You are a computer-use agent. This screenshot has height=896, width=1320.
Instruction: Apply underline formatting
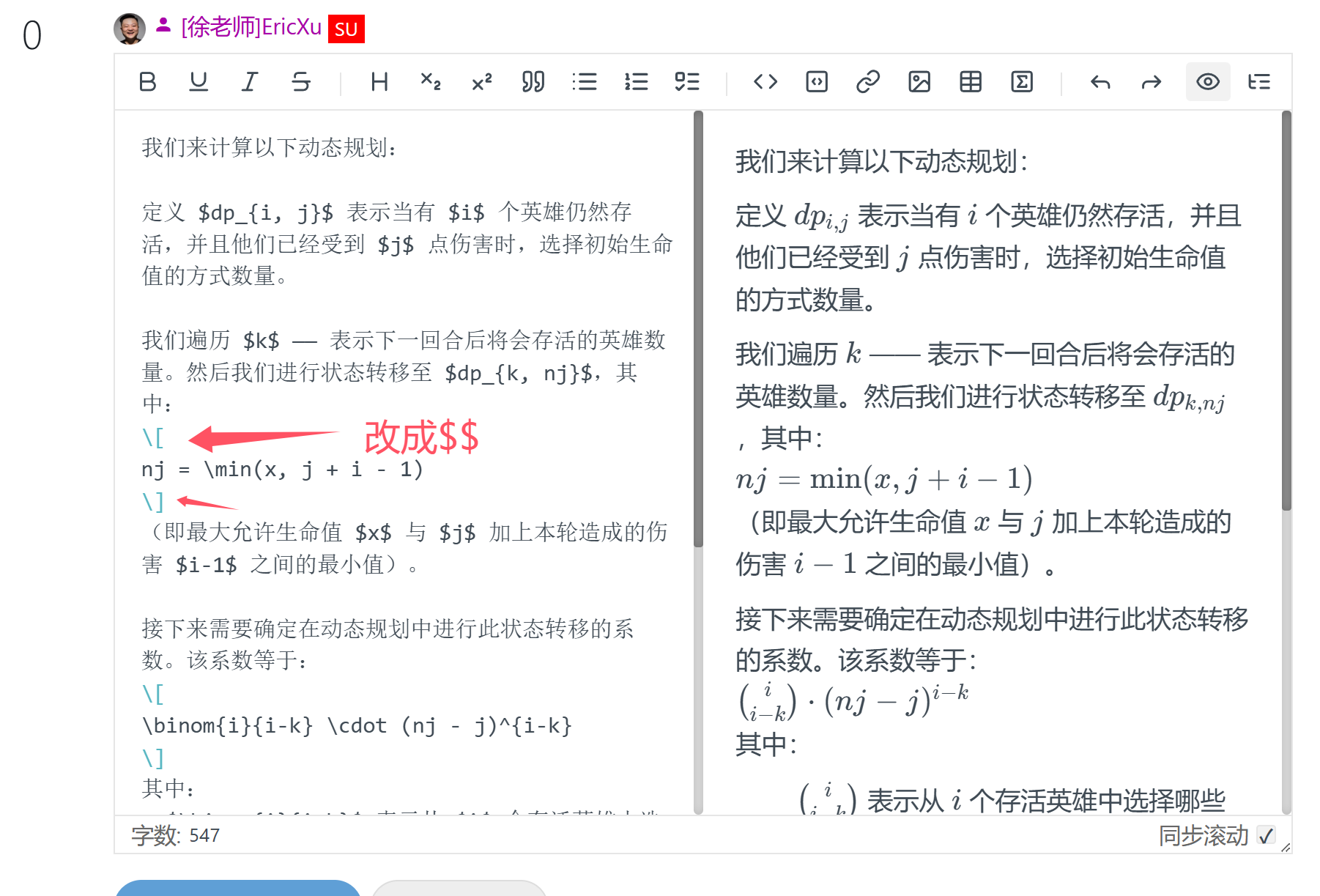199,81
